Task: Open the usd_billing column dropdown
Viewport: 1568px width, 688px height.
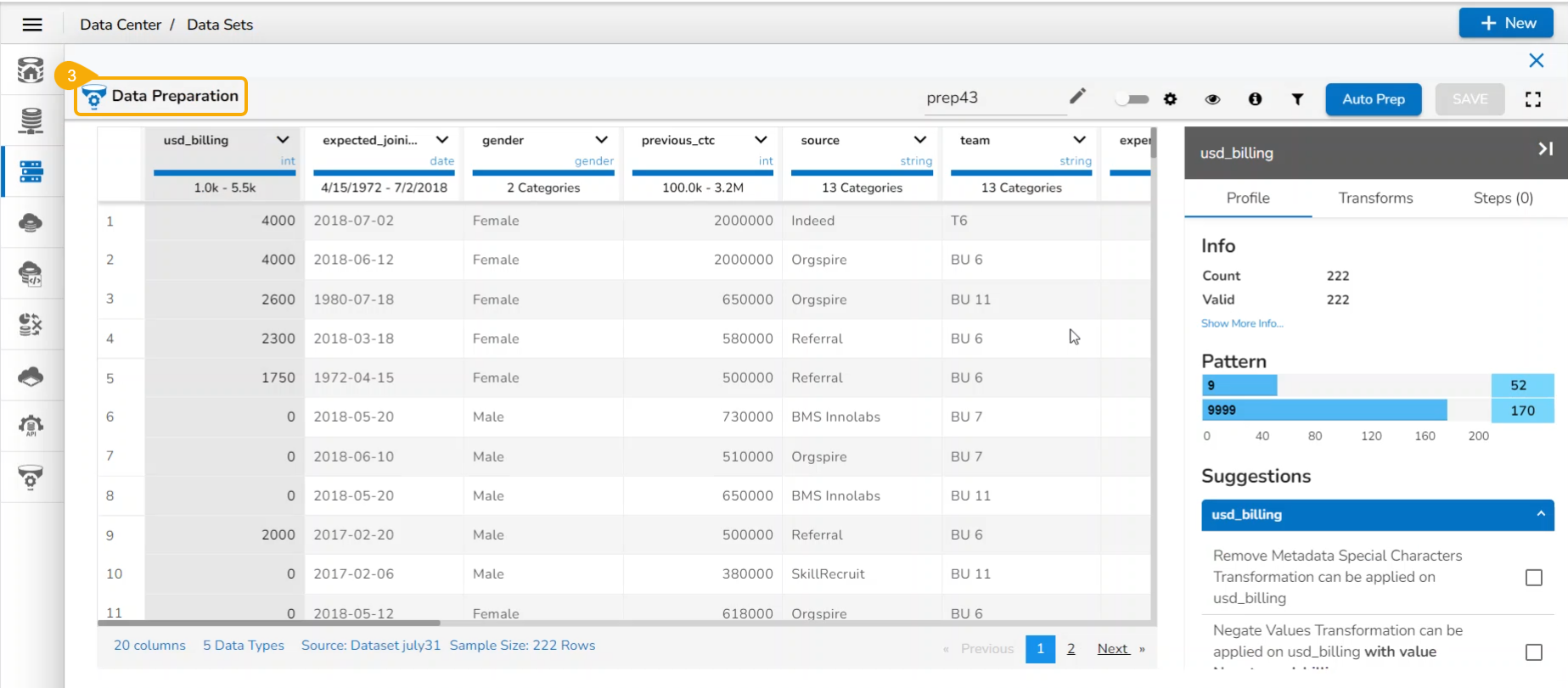Action: click(283, 140)
